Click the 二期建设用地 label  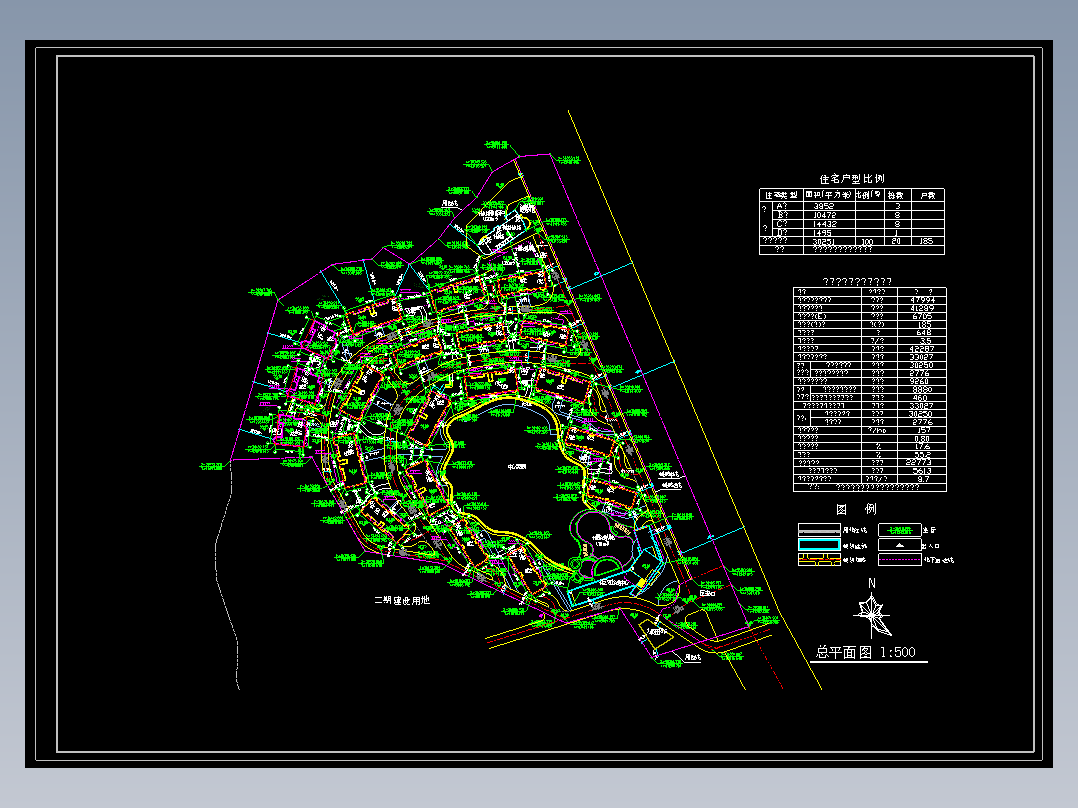(402, 600)
